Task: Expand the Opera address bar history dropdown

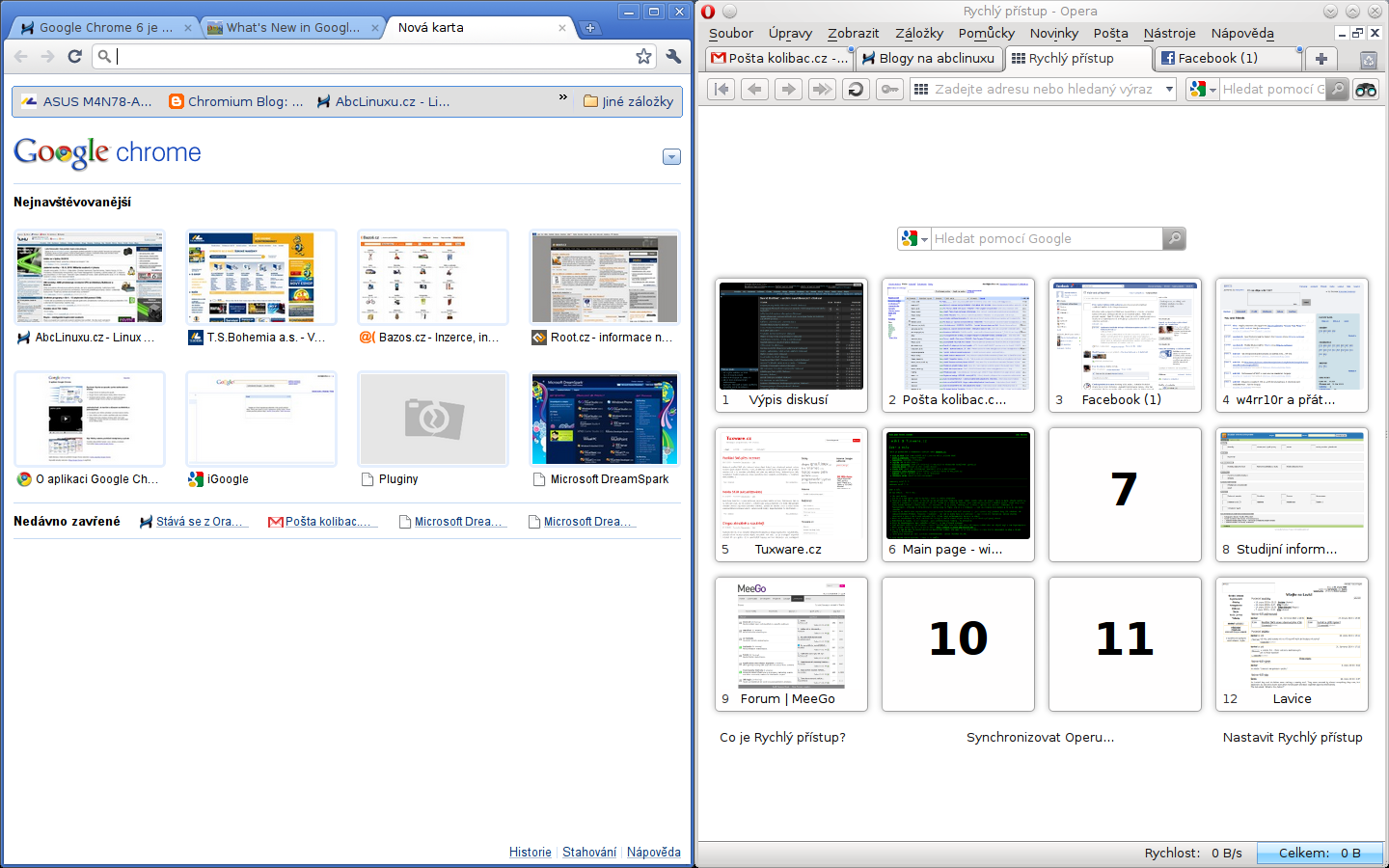Action: (x=1169, y=90)
